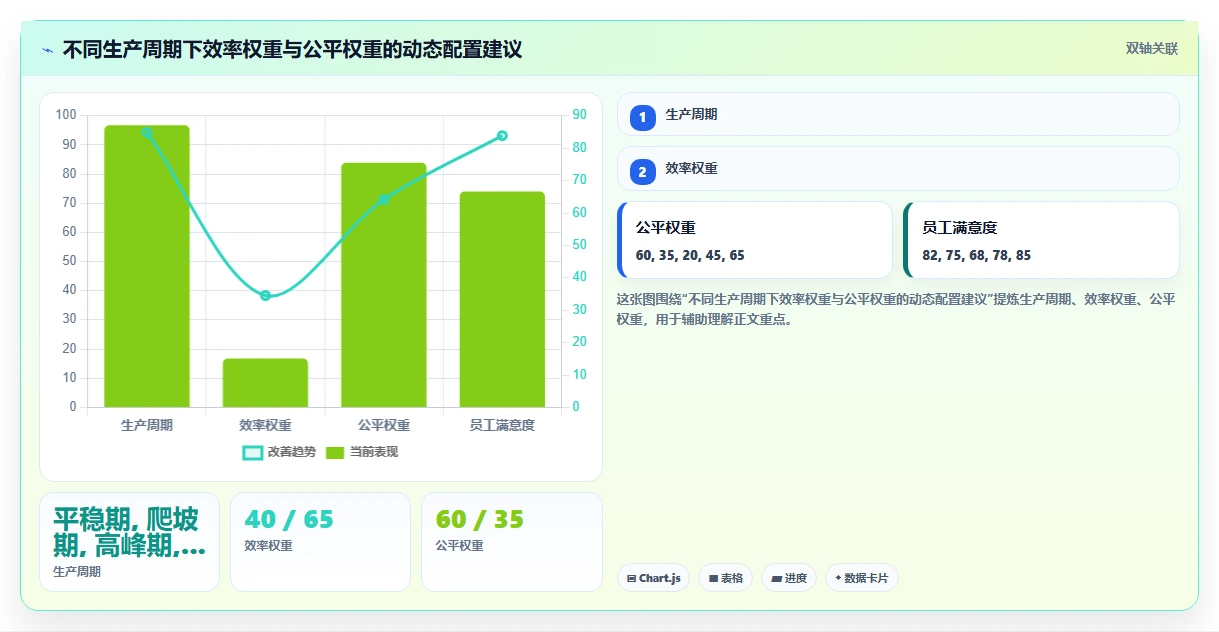Open the 公平权重 card with values 60, 35

pyautogui.click(x=755, y=240)
